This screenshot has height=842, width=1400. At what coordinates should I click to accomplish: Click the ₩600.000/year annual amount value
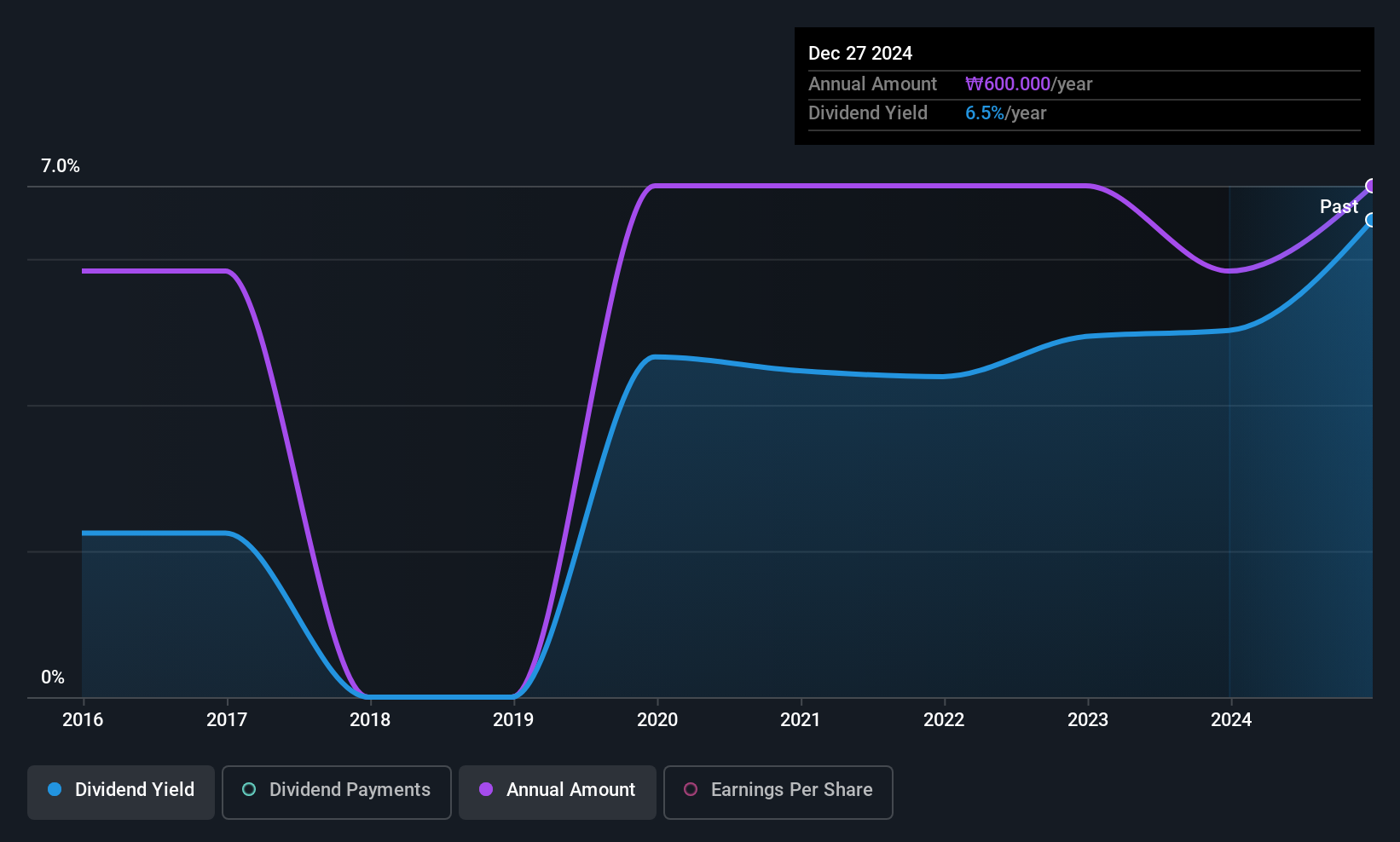pos(1028,84)
